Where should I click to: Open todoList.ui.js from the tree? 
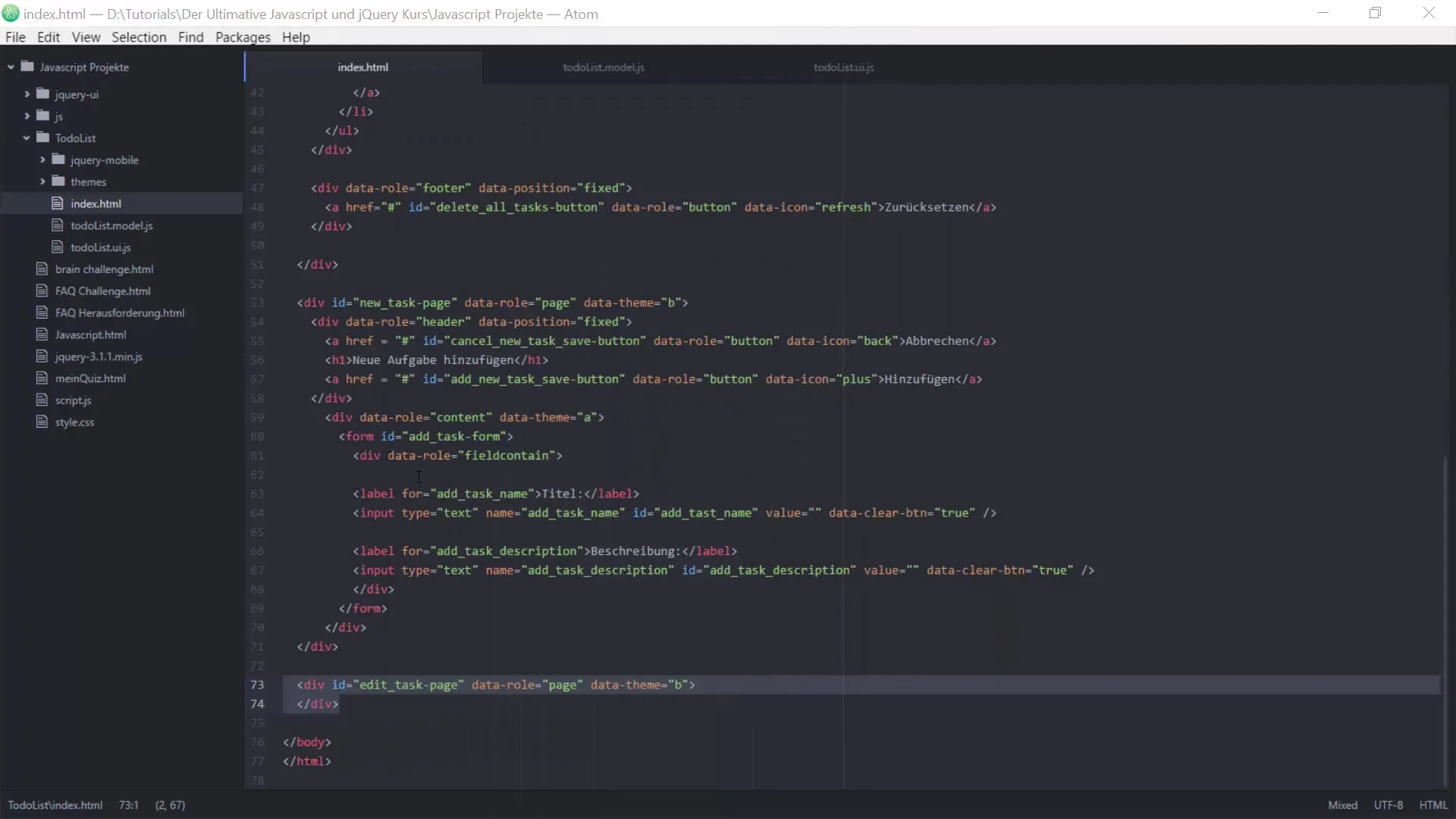pos(101,247)
